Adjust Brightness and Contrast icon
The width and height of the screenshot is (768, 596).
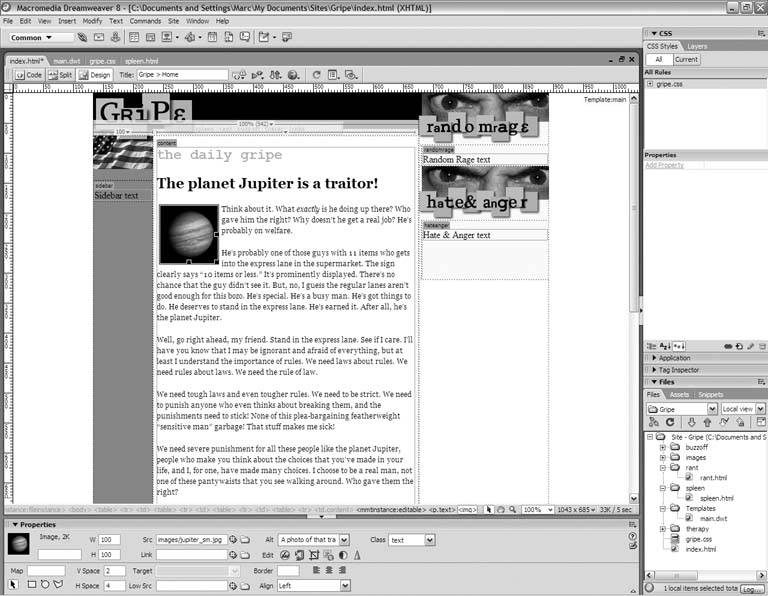coord(343,555)
